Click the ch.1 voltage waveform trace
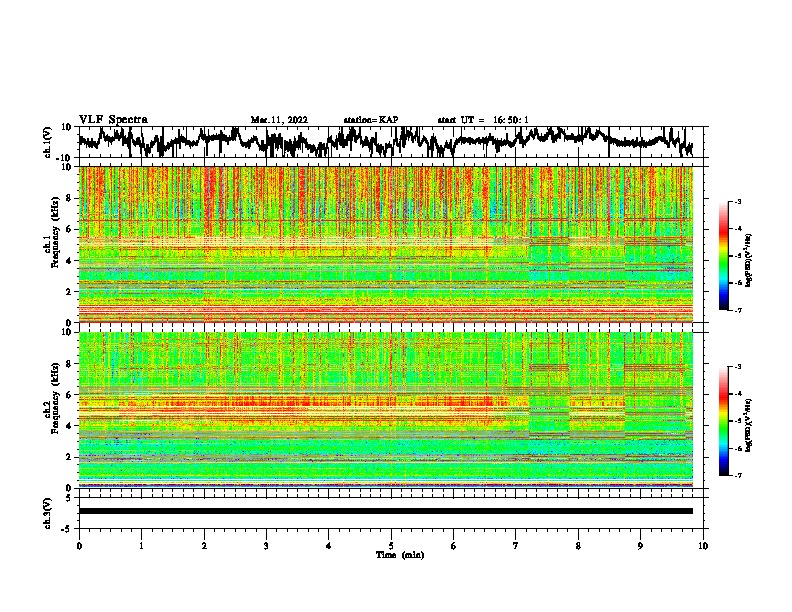The width and height of the screenshot is (792, 612). pos(385,141)
